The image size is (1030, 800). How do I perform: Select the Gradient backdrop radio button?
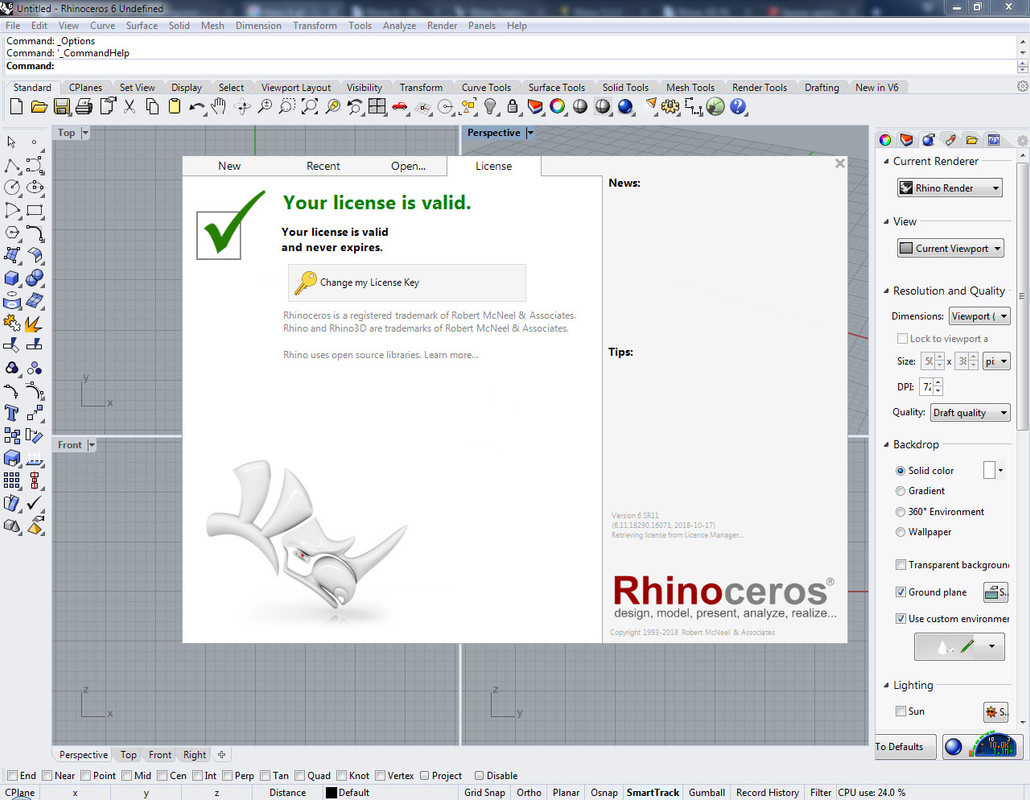[900, 491]
